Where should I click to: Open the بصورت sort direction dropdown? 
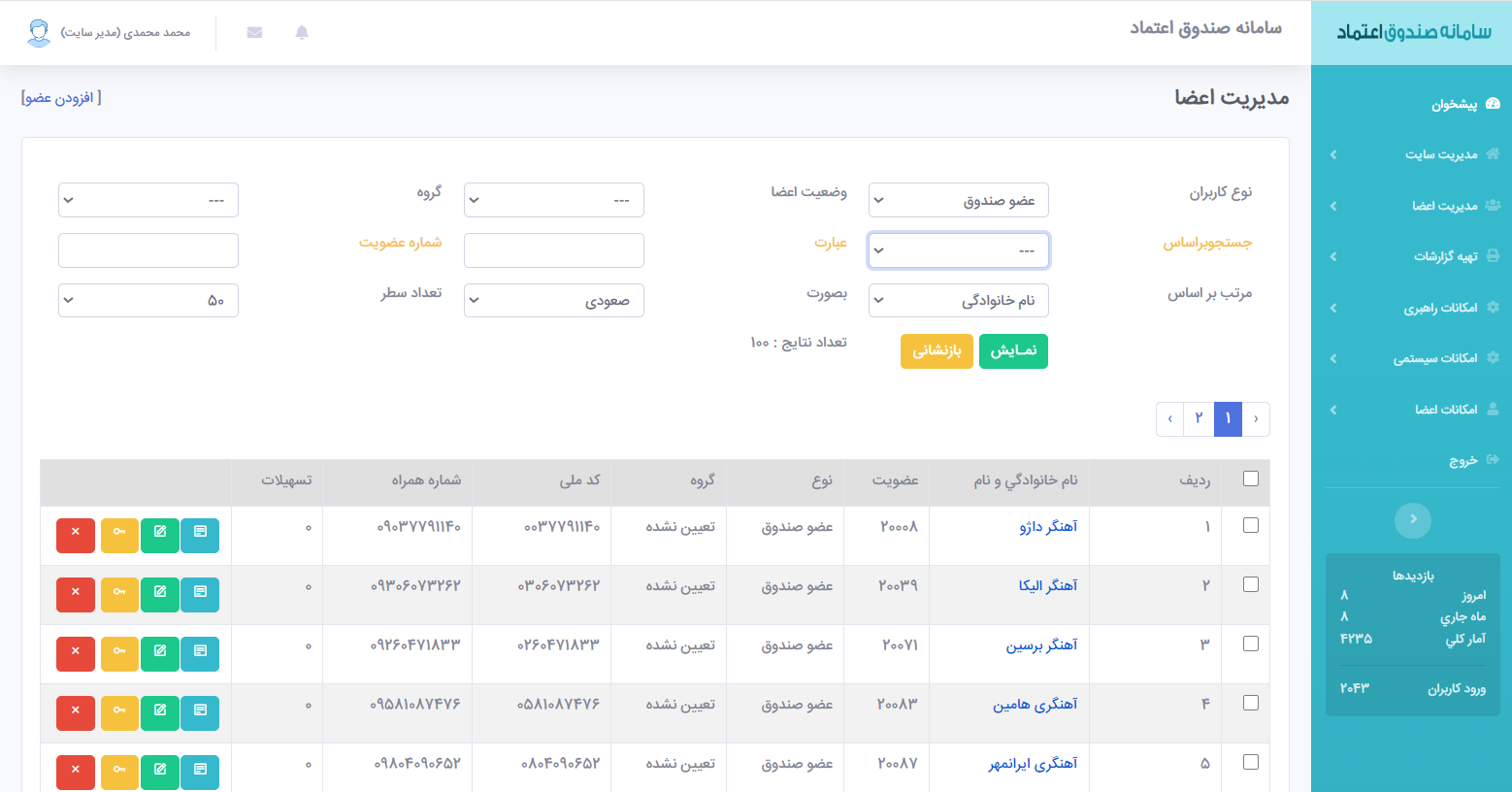(554, 301)
